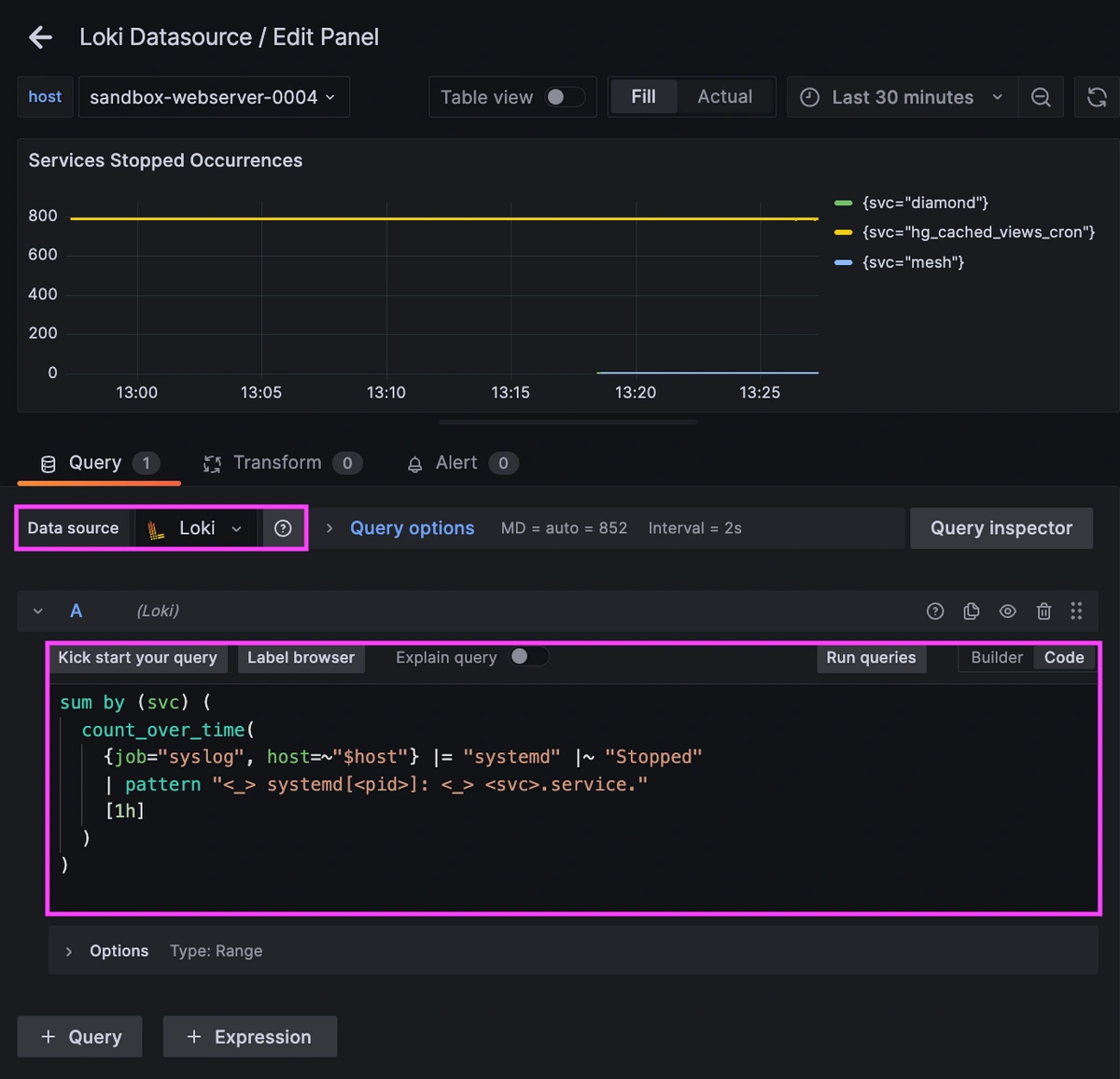Open the host variable dropdown
This screenshot has width=1120, height=1079.
(214, 97)
